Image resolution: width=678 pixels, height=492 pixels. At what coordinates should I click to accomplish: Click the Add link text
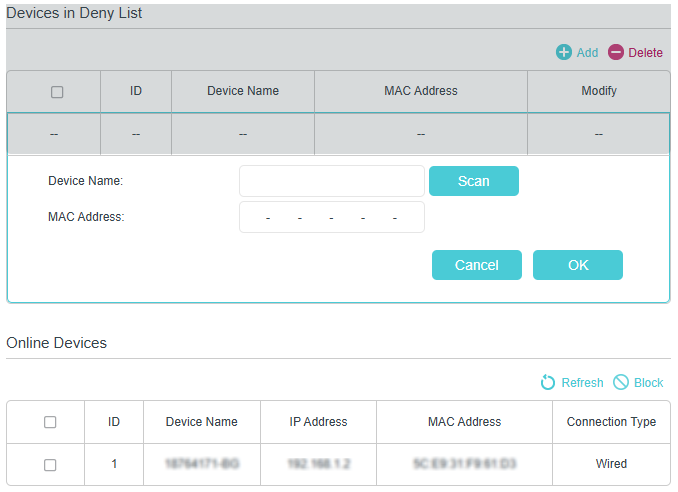click(x=588, y=53)
